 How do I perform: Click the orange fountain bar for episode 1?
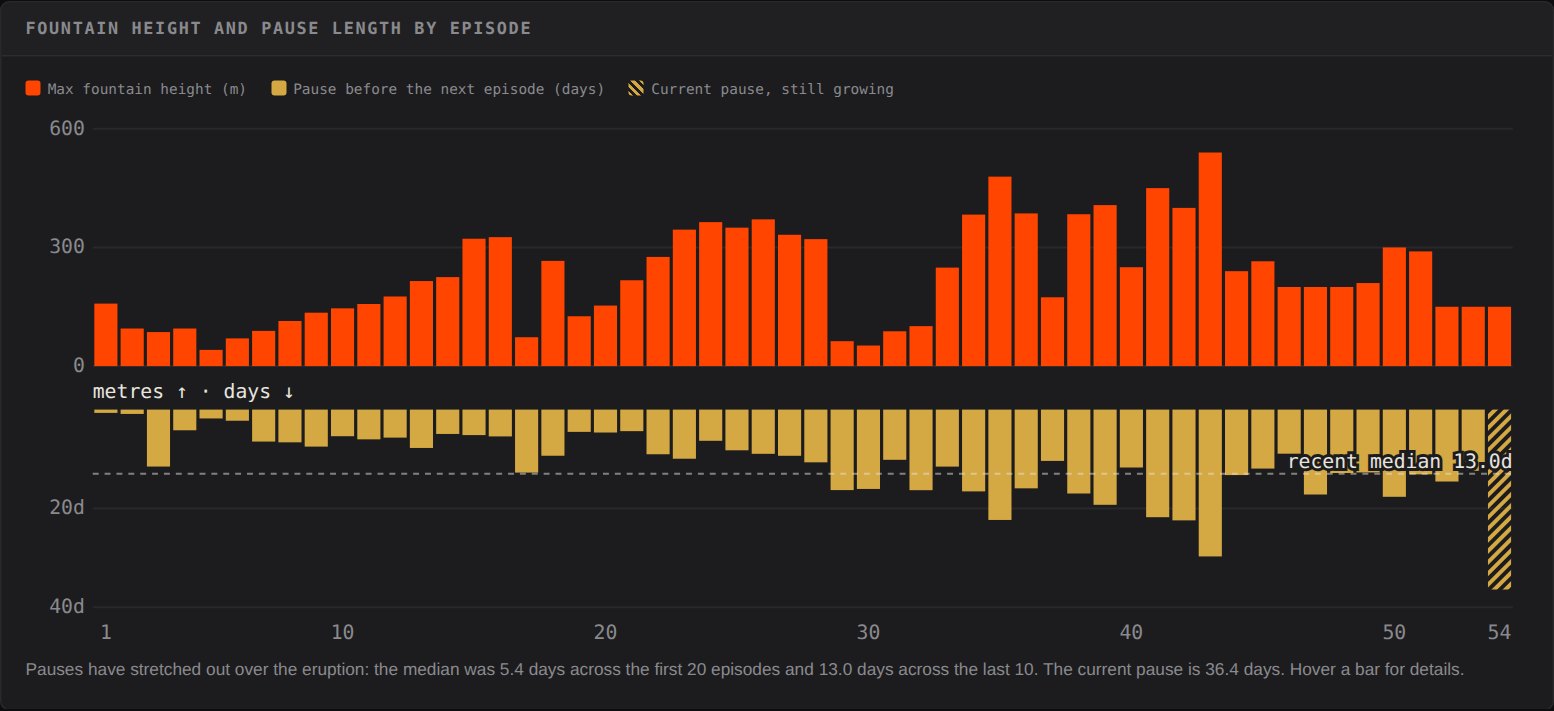(x=106, y=335)
